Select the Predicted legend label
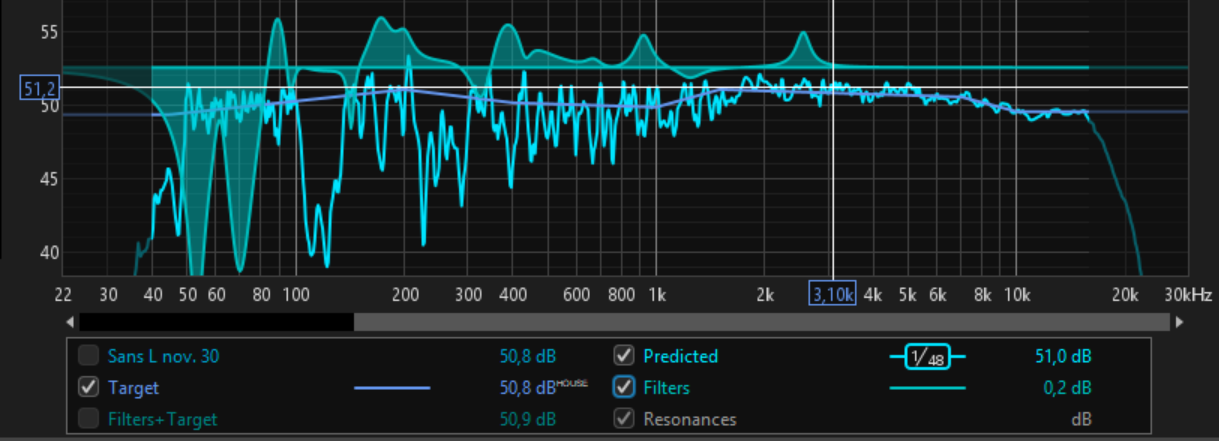 680,356
